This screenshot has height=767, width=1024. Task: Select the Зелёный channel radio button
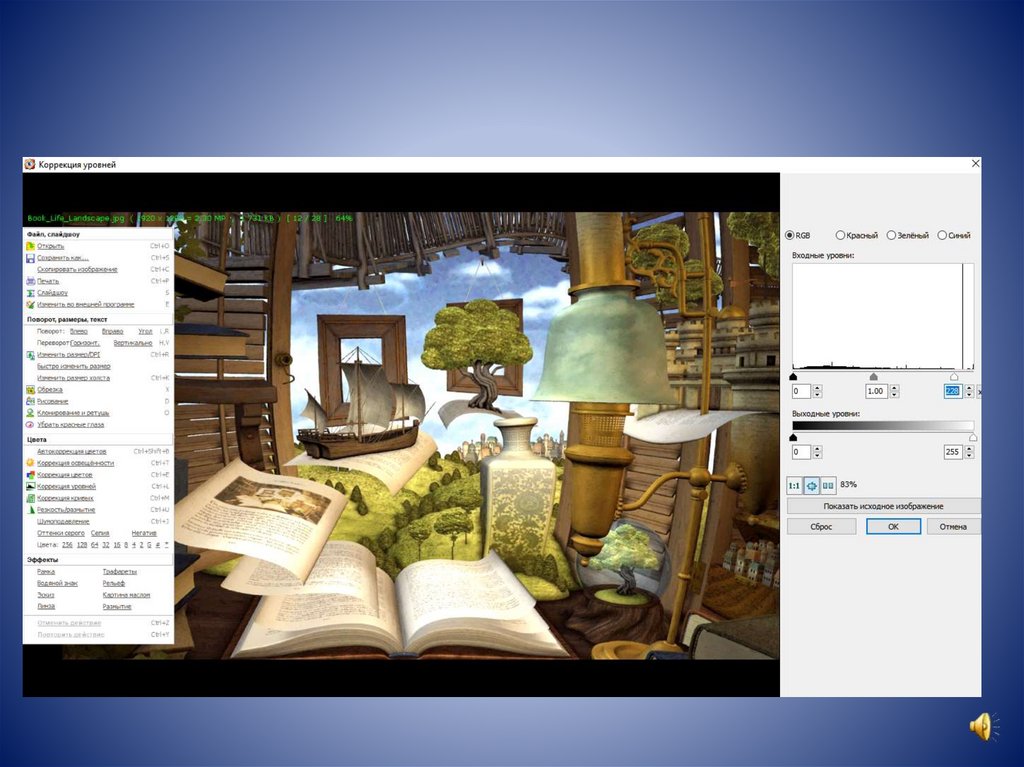coord(891,235)
